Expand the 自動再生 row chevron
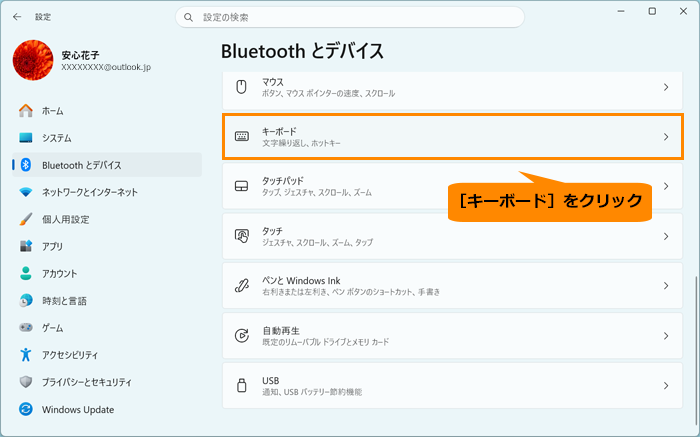The width and height of the screenshot is (700, 437). (666, 336)
